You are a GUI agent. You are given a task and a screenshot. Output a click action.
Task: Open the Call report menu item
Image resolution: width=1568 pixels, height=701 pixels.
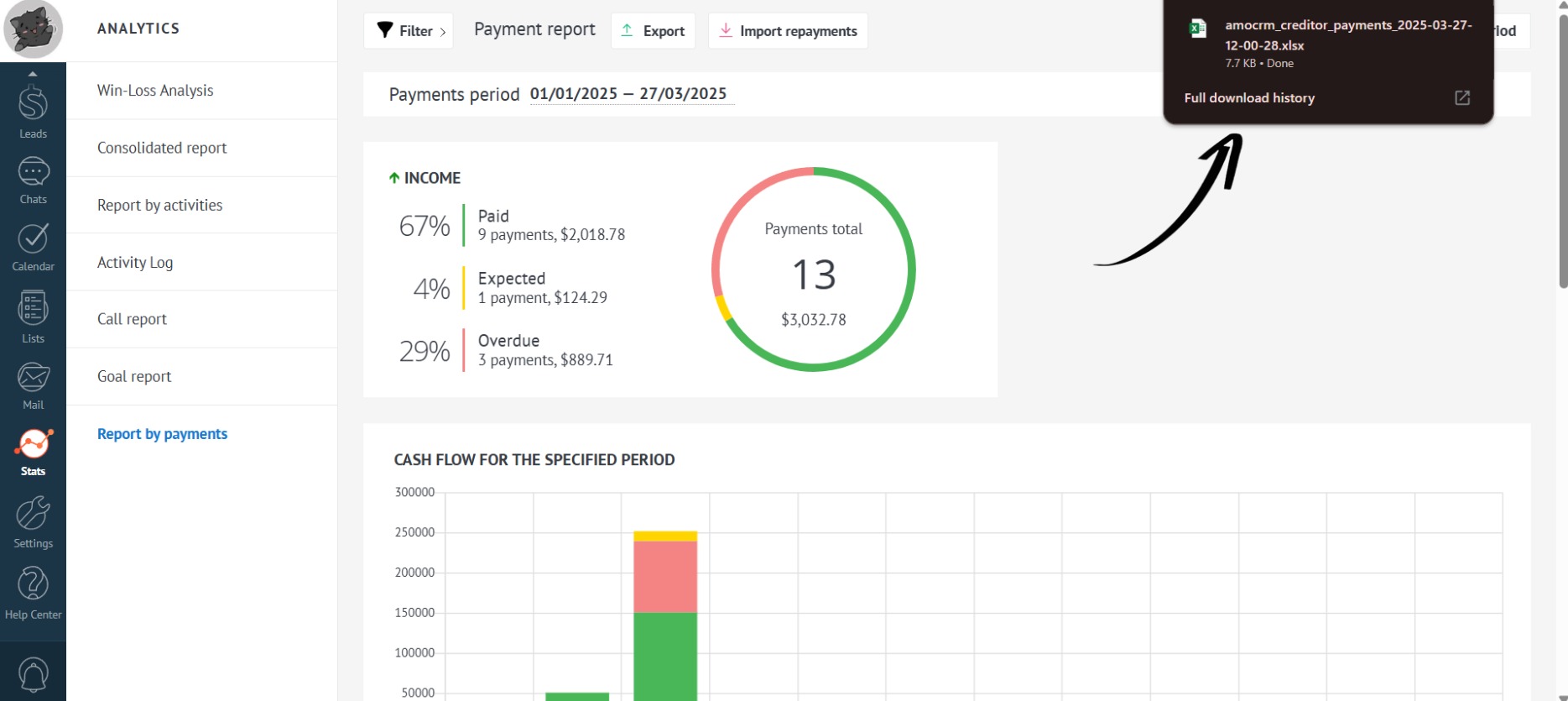click(x=132, y=319)
